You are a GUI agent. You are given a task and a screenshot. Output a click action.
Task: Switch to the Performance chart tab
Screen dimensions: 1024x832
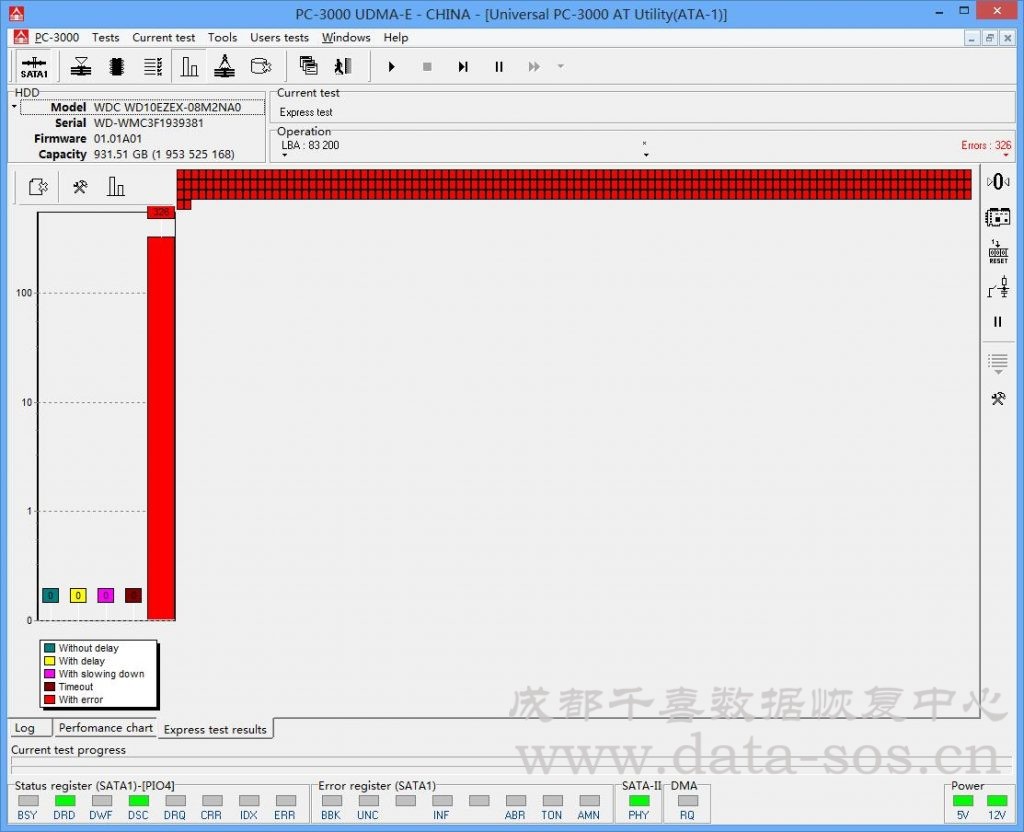(105, 728)
